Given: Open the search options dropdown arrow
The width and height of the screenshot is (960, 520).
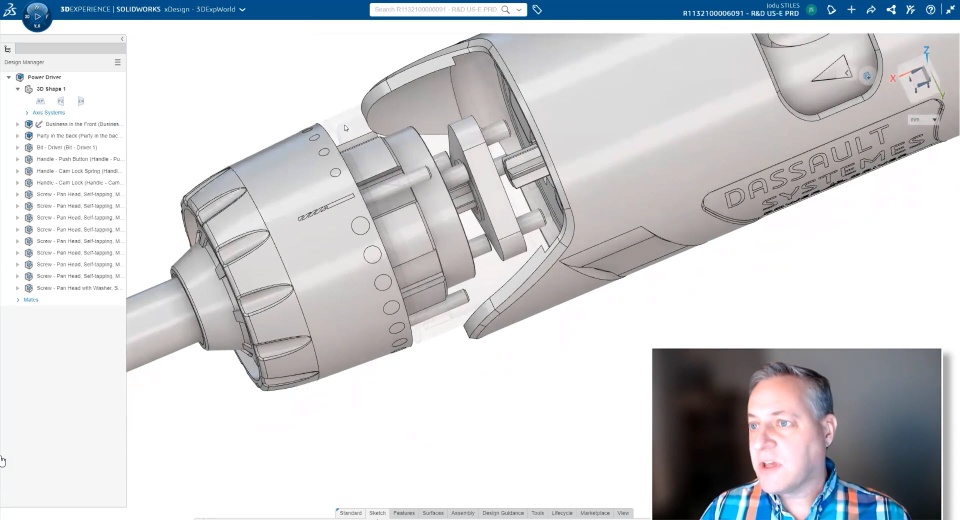Looking at the screenshot, I should [519, 10].
